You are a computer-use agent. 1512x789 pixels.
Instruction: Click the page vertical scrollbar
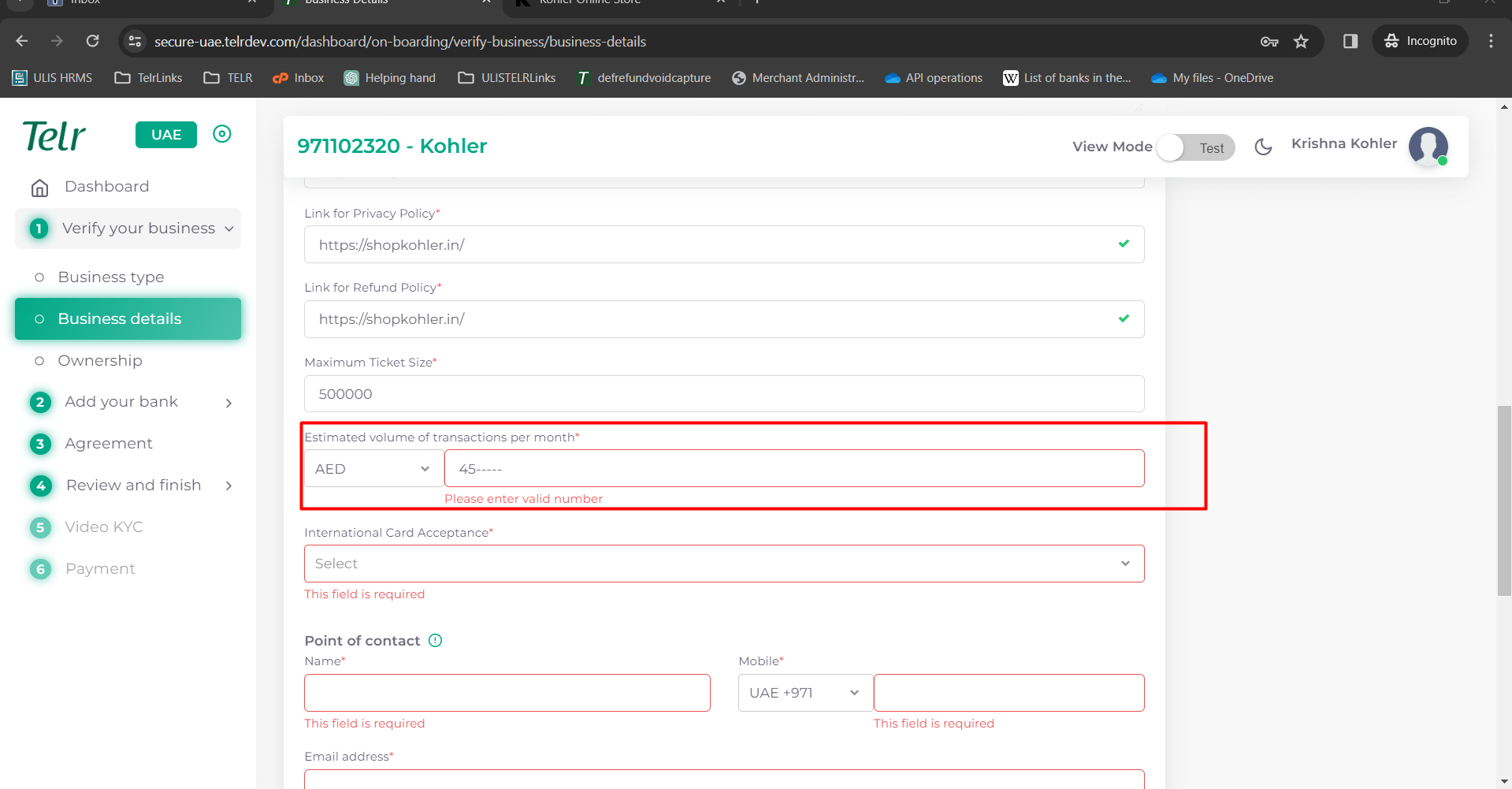(1504, 501)
